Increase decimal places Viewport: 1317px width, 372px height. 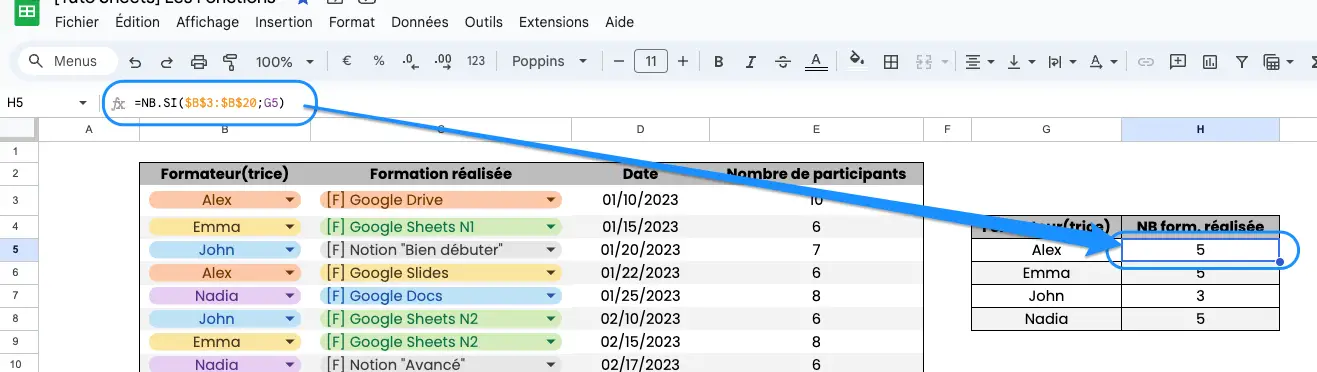(442, 62)
